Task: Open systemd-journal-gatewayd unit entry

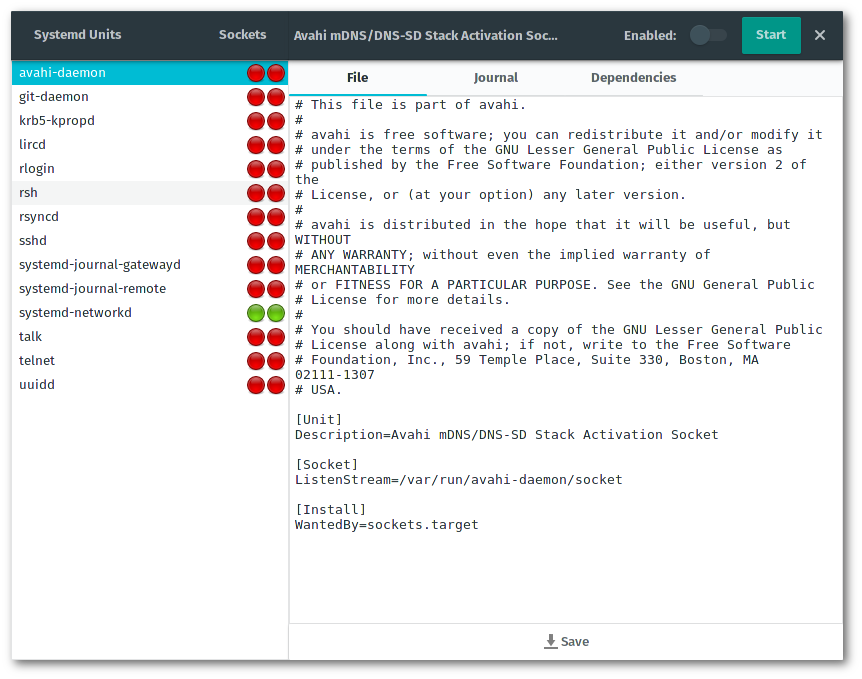Action: pyautogui.click(x=150, y=265)
